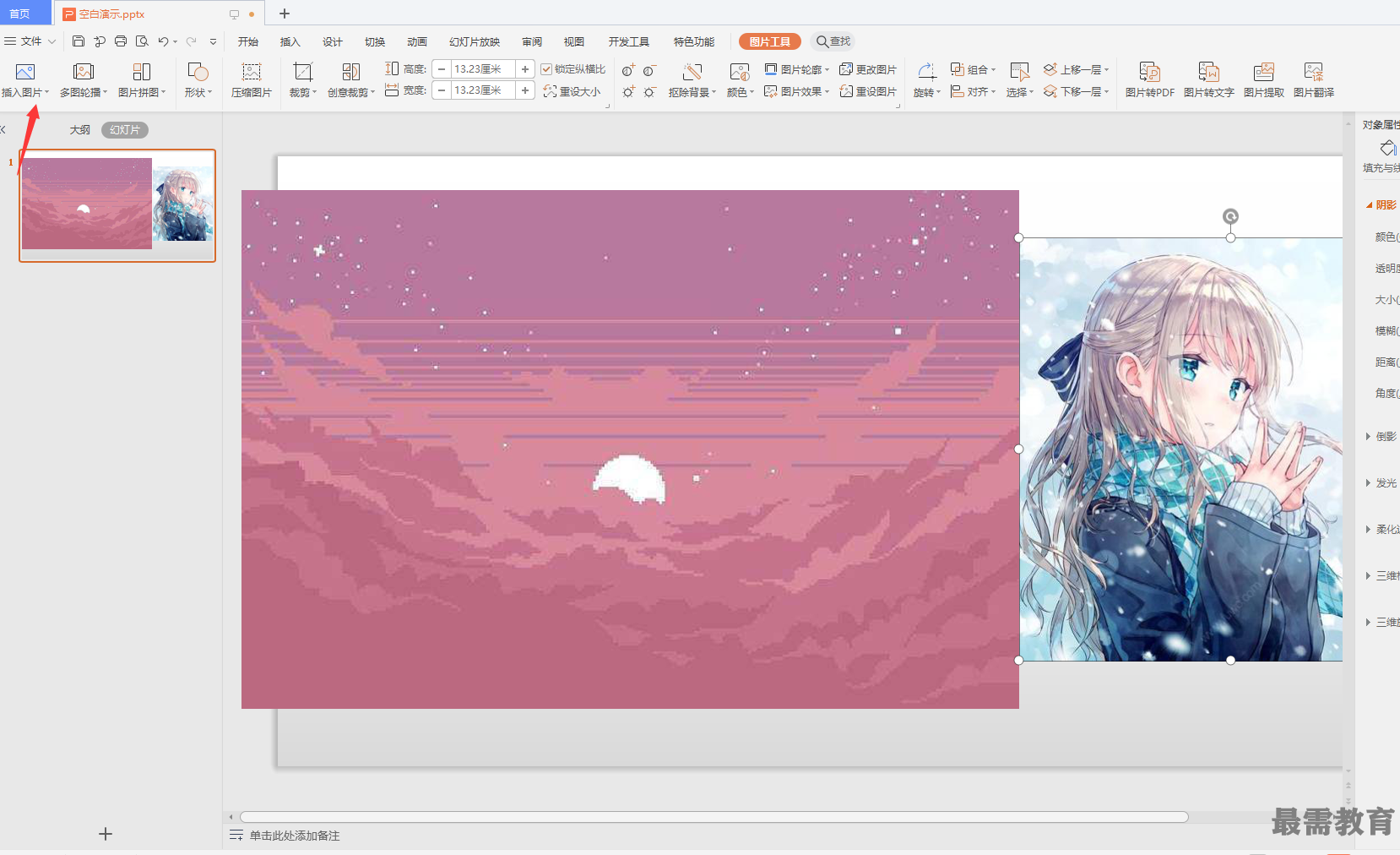Switch to Outline (大纲) view in side pane

pos(80,129)
